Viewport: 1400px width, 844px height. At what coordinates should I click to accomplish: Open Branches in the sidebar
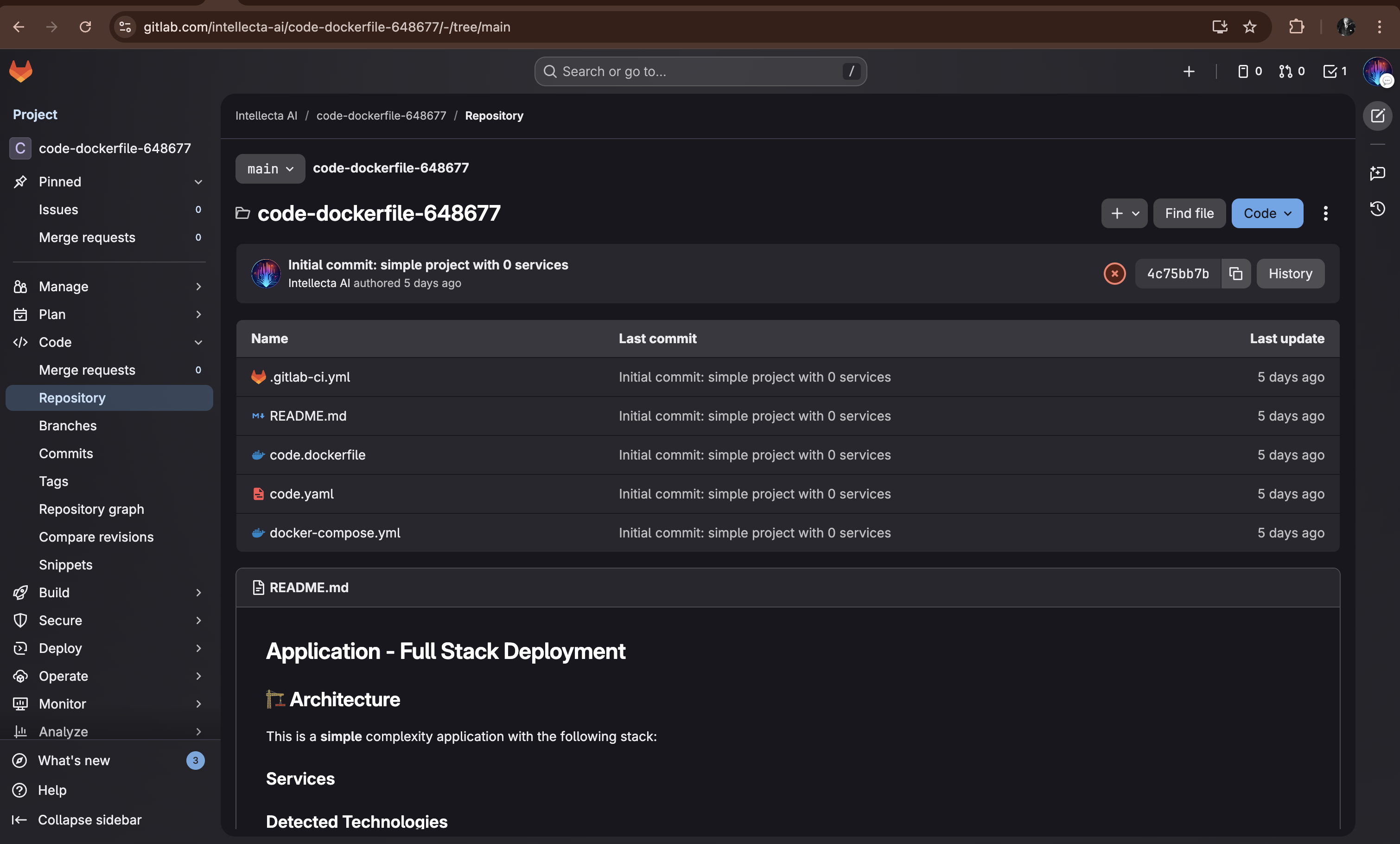tap(109, 426)
